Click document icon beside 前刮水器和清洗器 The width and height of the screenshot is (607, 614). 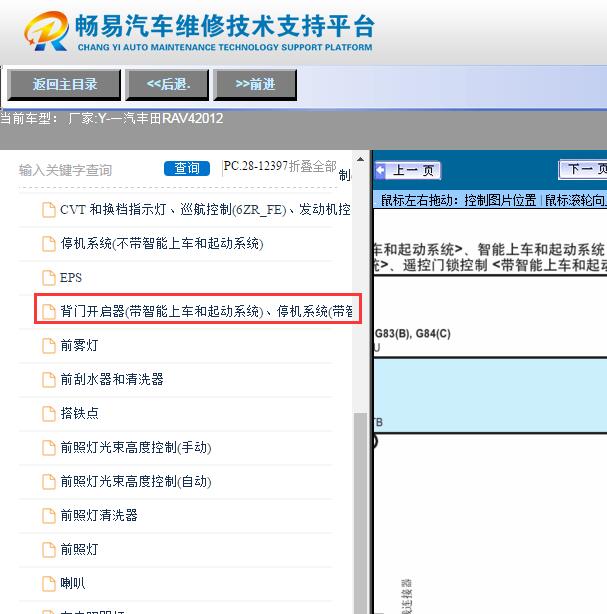[49, 379]
